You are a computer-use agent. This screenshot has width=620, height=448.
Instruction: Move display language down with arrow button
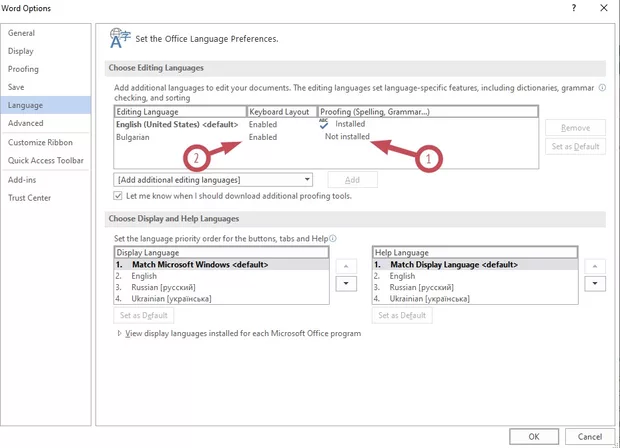pos(346,284)
